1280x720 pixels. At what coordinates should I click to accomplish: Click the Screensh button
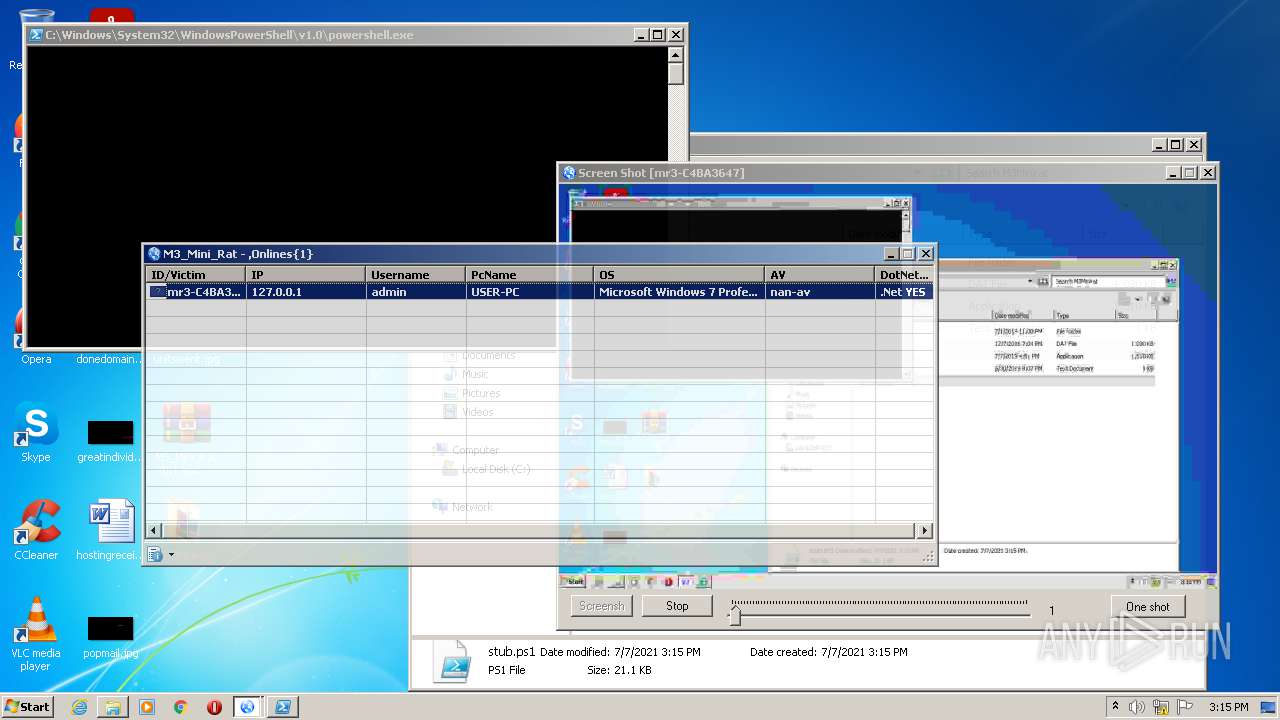pos(602,606)
